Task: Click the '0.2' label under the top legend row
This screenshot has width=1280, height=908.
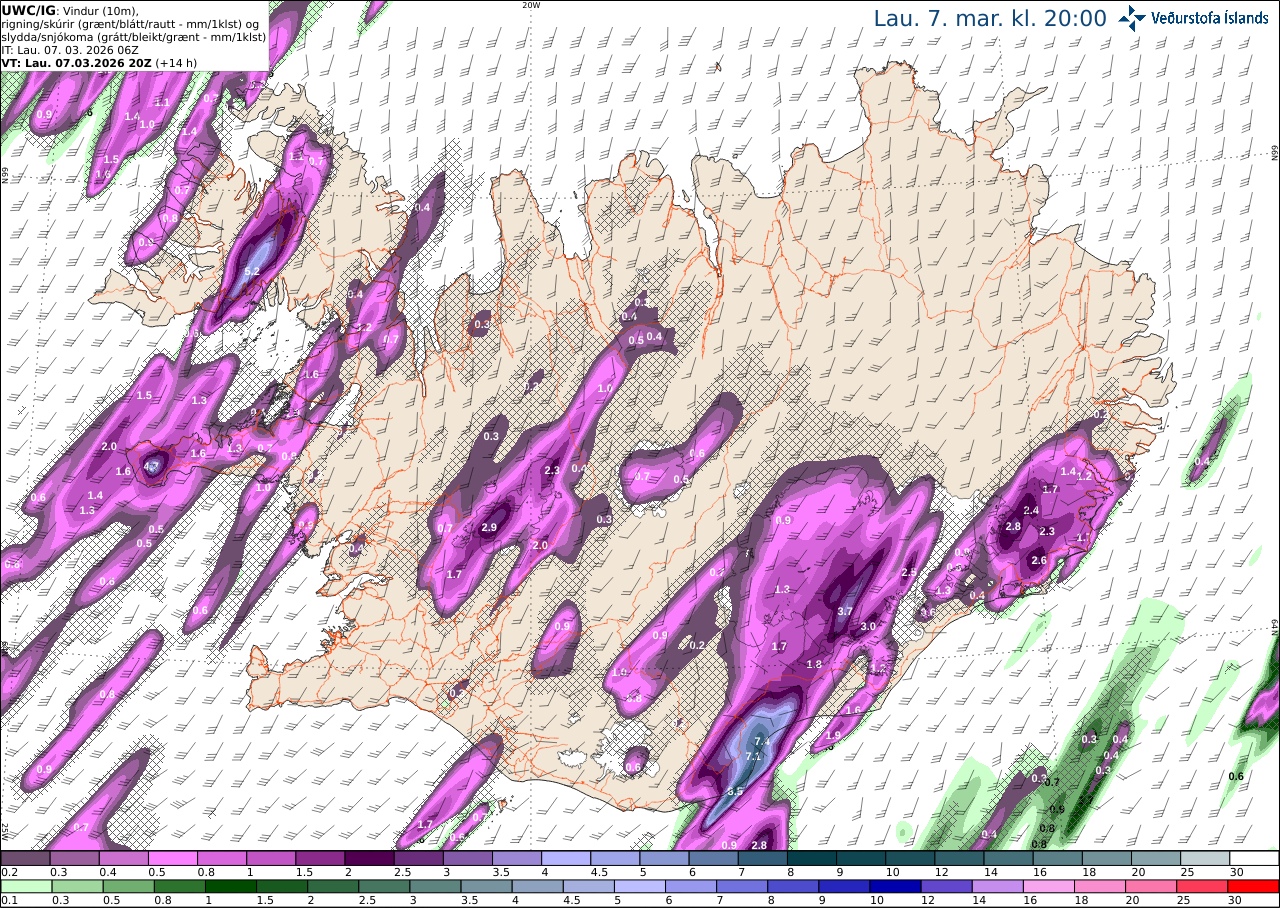Action: (8, 872)
